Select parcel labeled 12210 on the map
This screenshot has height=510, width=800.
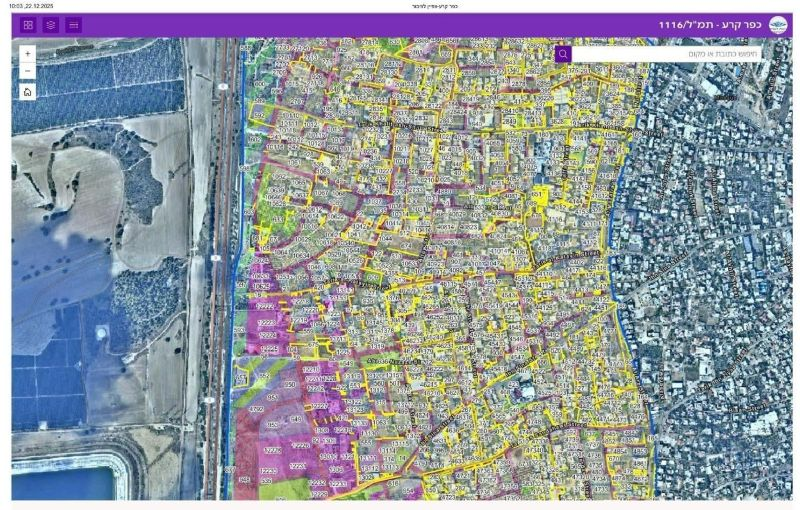(312, 370)
